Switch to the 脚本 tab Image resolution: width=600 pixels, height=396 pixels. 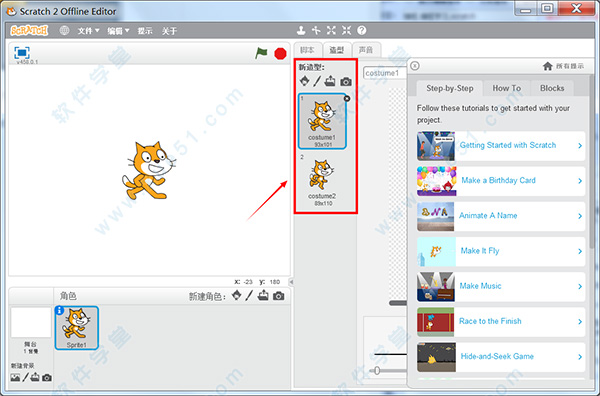coord(307,50)
